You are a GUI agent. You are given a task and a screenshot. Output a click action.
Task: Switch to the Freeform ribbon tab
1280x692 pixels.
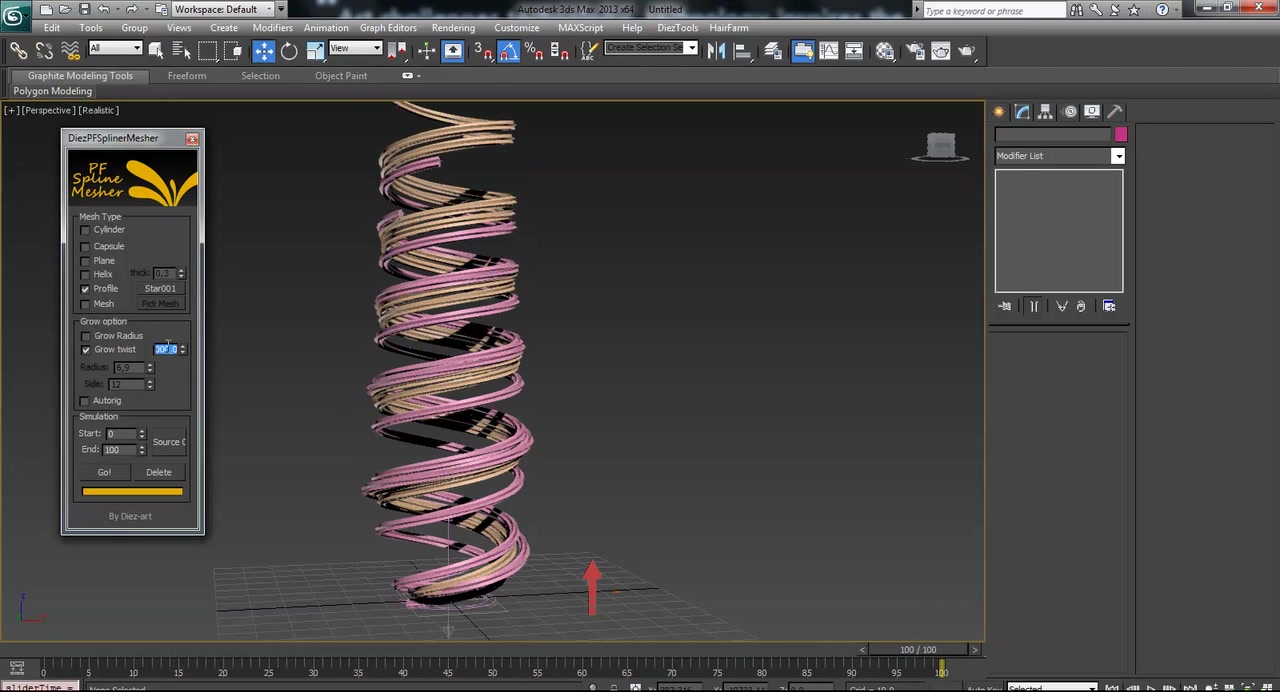187,76
